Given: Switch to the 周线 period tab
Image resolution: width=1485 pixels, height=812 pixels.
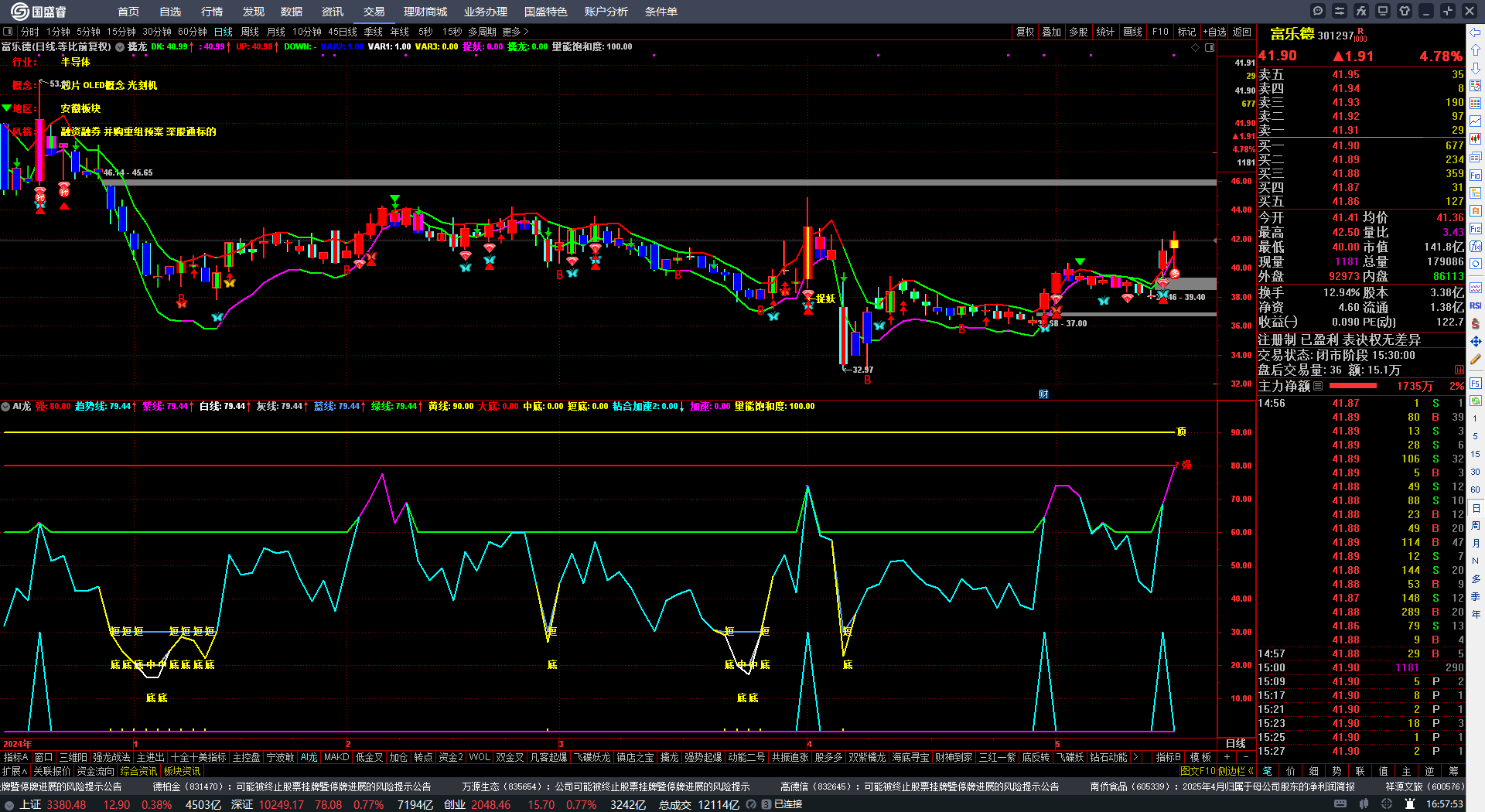Looking at the screenshot, I should [250, 32].
